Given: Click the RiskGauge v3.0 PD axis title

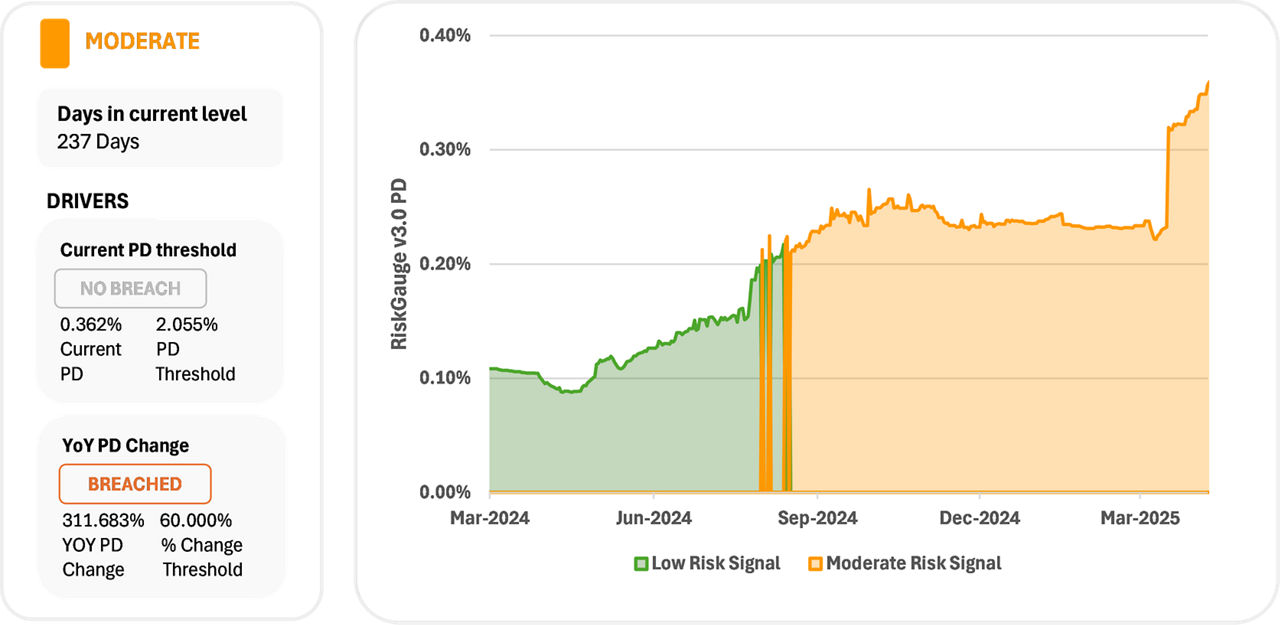Looking at the screenshot, I should click(399, 264).
